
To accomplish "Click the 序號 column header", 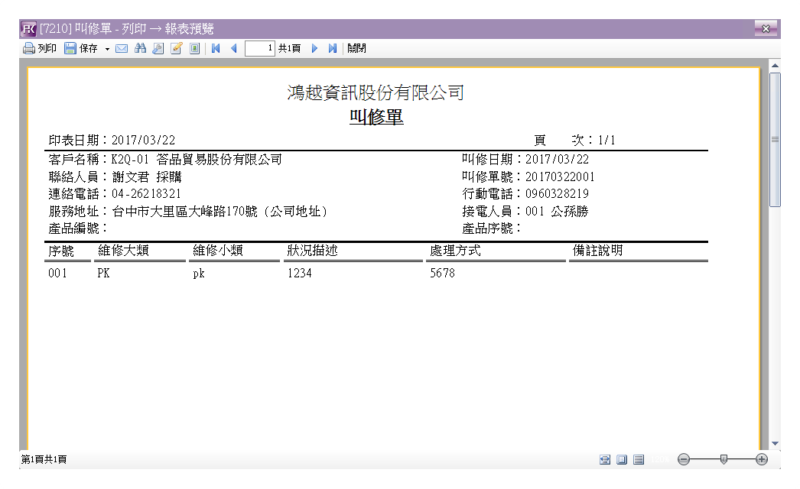I will click(61, 251).
